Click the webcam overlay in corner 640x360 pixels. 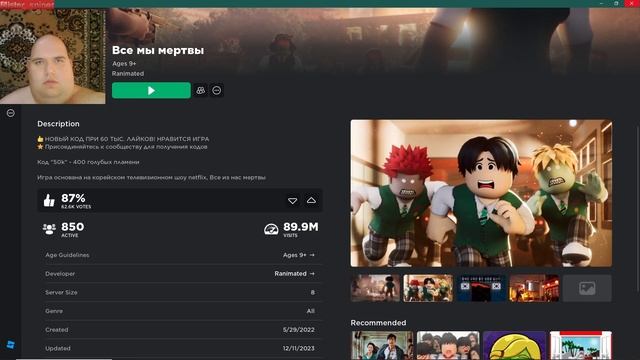(x=53, y=56)
